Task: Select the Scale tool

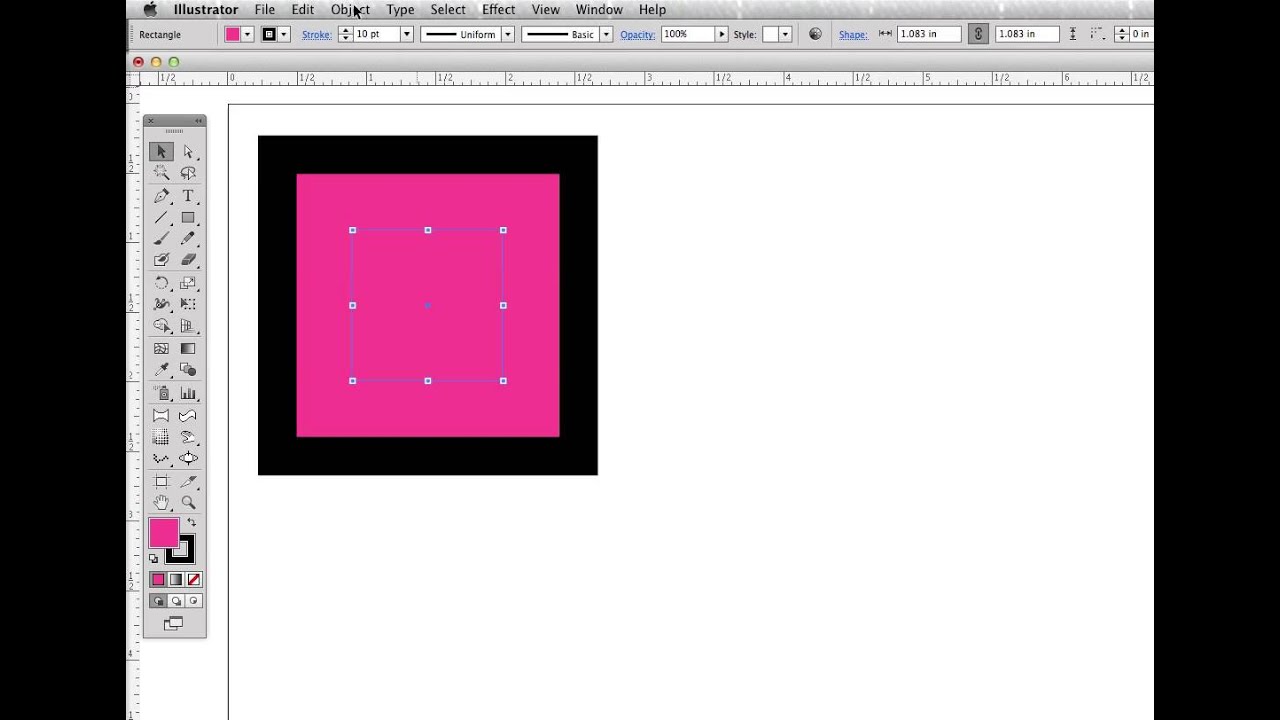Action: click(x=188, y=283)
